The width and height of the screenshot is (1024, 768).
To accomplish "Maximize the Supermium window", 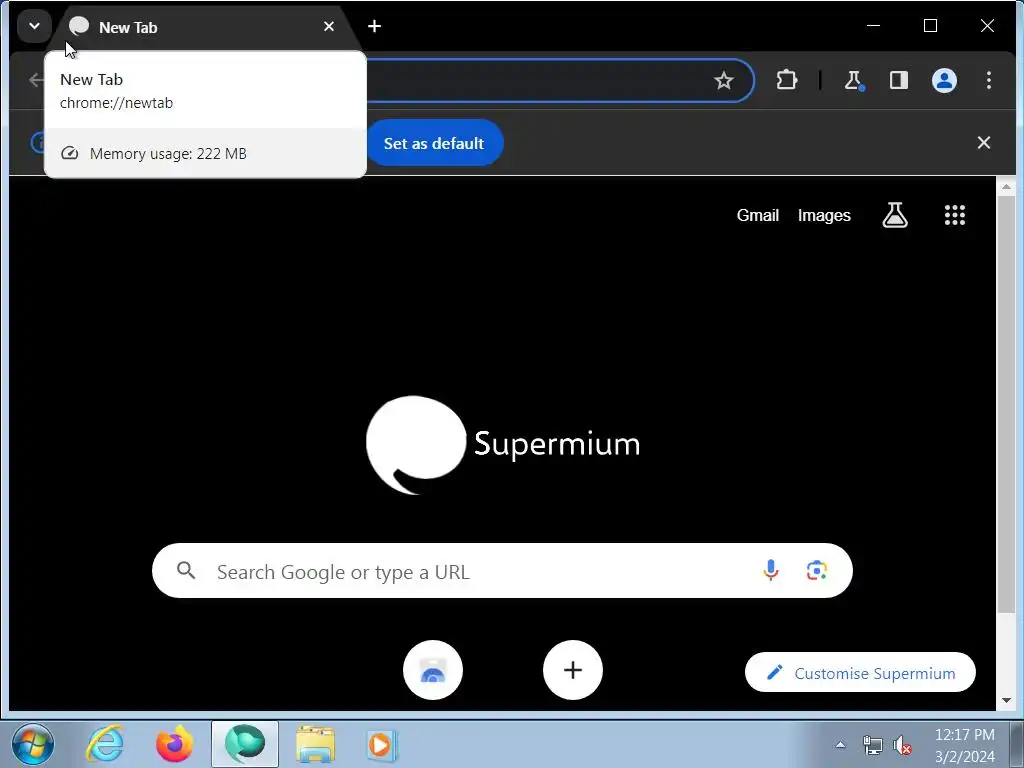I will 931,26.
